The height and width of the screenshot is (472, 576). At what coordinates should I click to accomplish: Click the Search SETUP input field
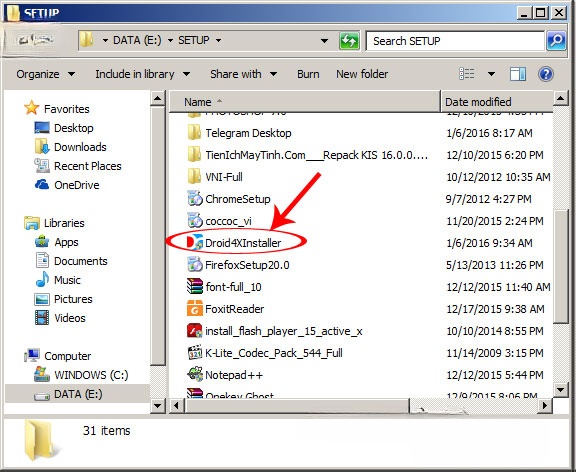click(x=456, y=41)
